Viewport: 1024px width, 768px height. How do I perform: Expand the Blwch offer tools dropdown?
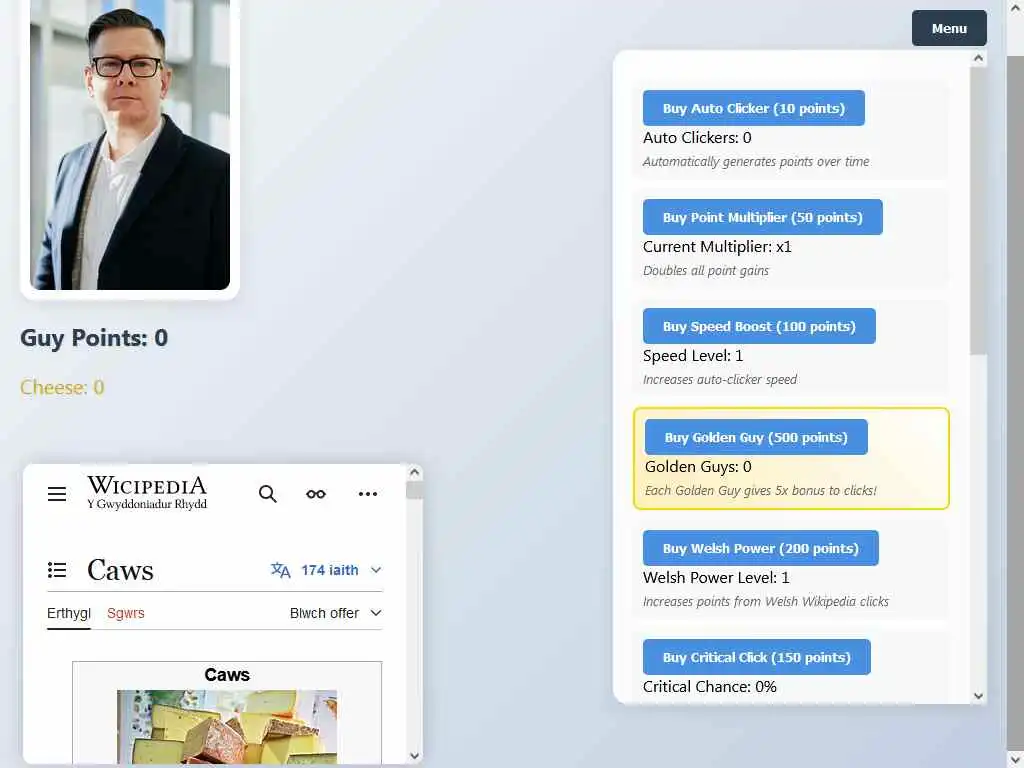[x=336, y=613]
